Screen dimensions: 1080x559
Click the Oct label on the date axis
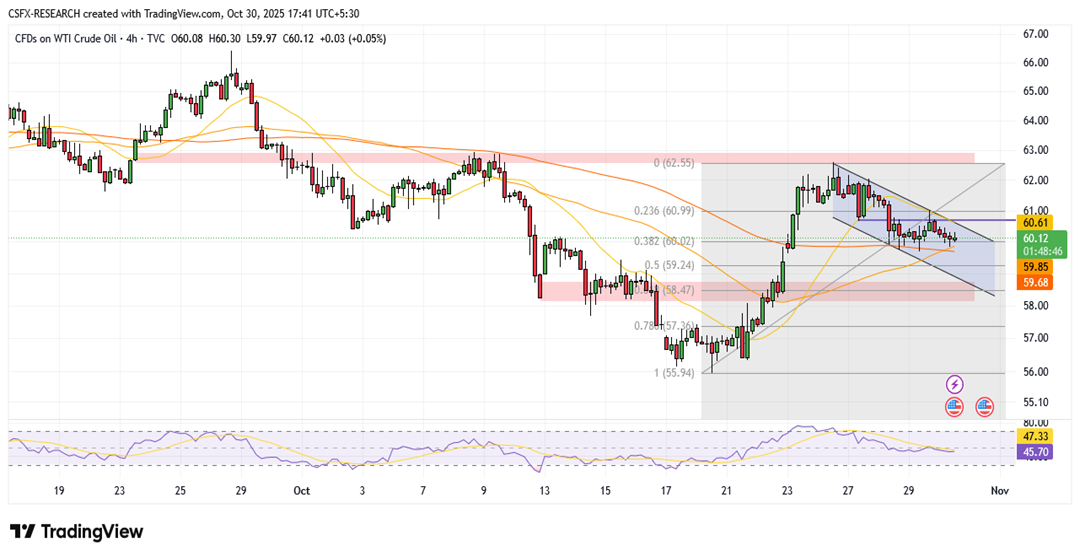click(x=303, y=491)
